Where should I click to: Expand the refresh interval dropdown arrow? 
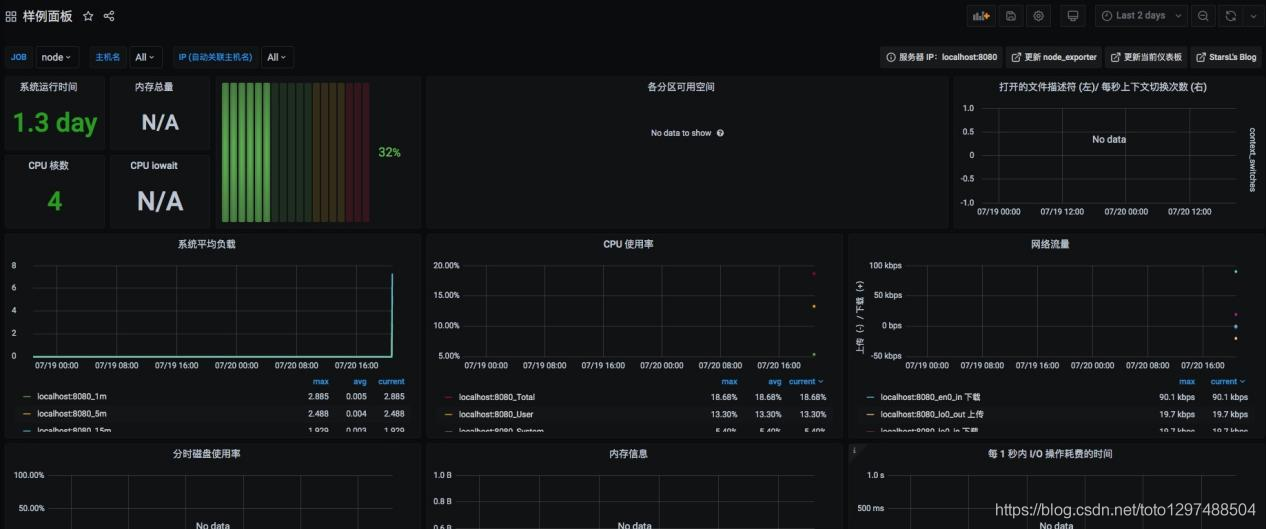tap(1251, 16)
